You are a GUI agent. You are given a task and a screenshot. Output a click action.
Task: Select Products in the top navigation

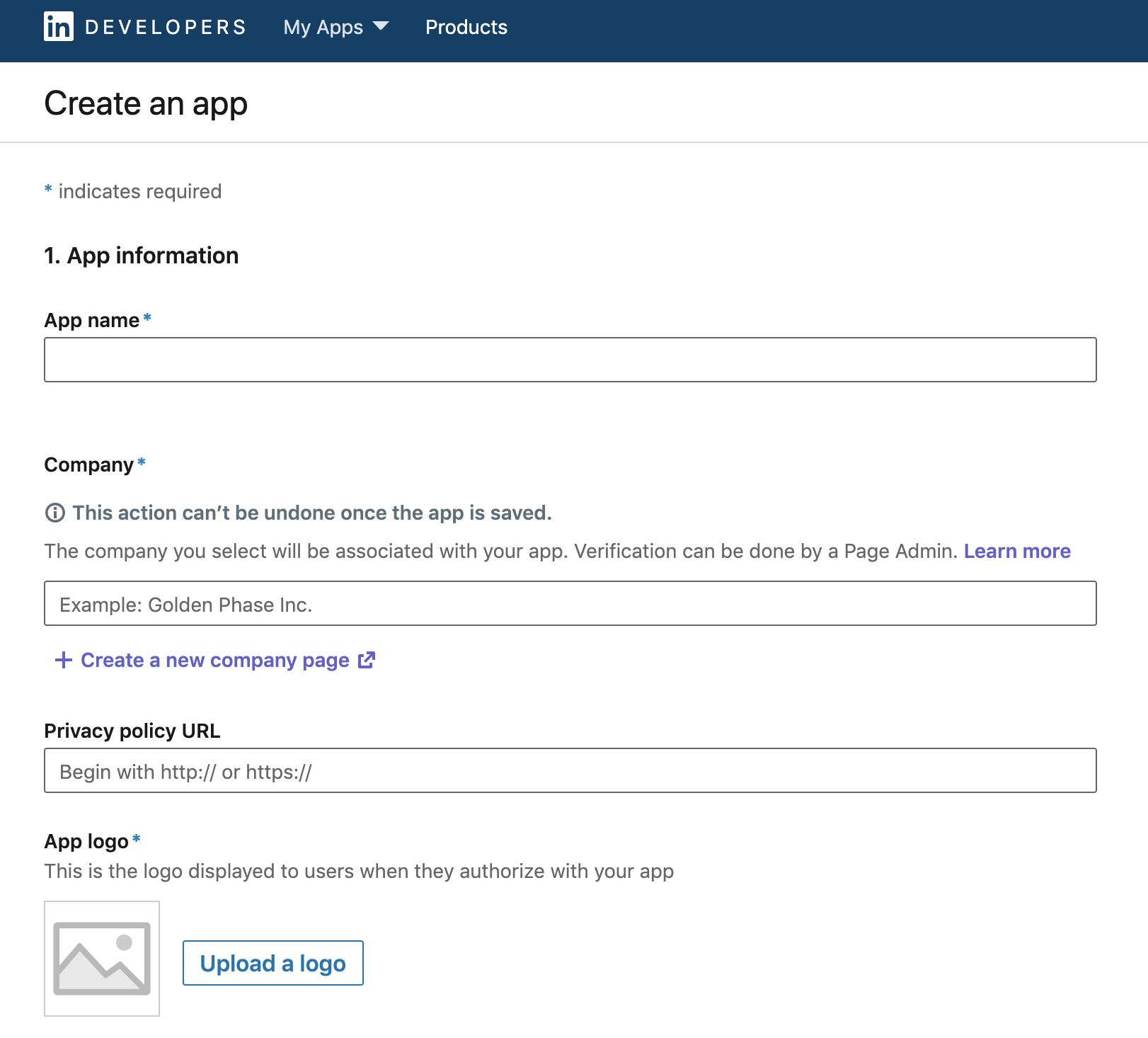click(466, 27)
